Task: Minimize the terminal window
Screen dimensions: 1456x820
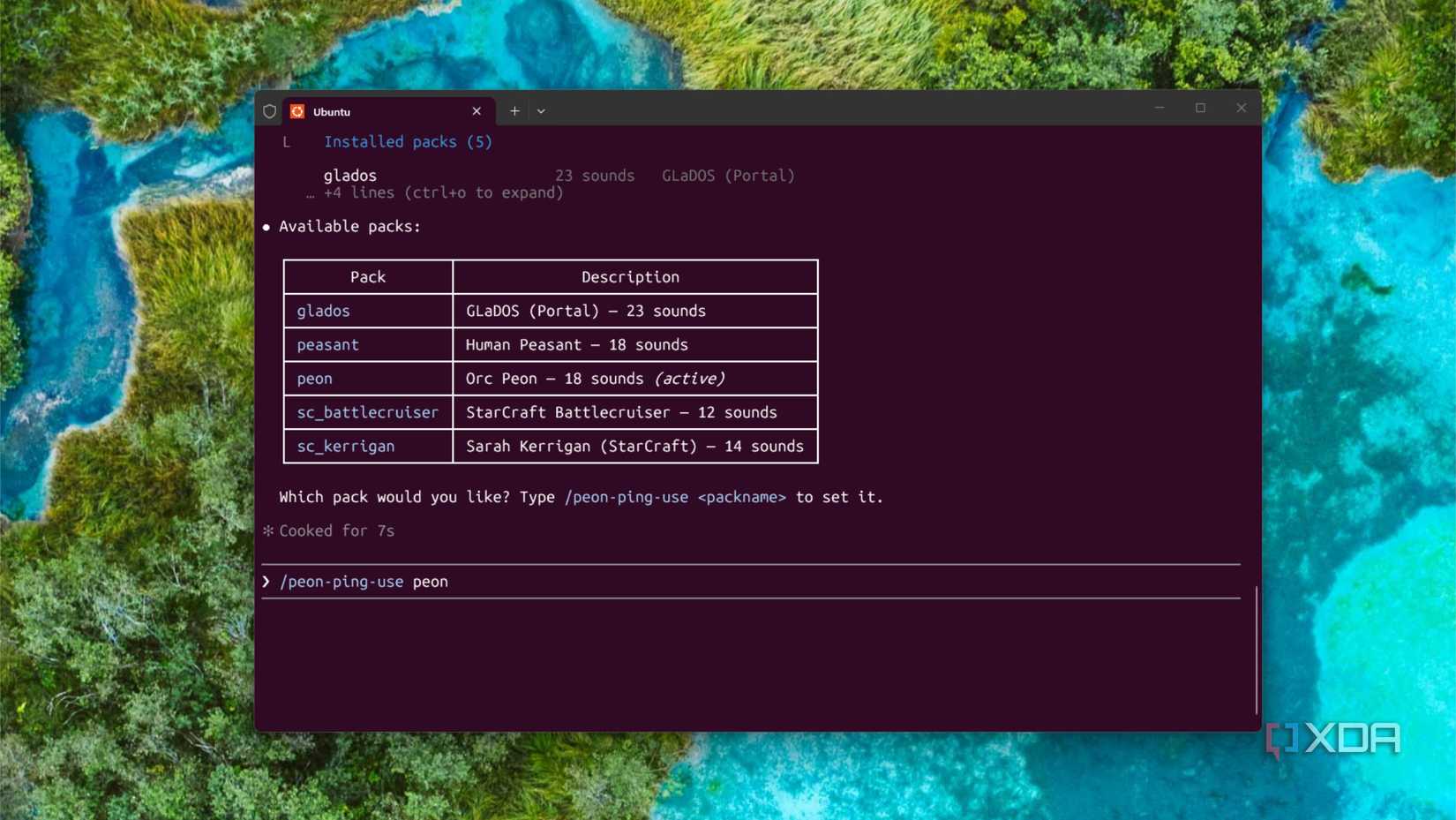Action: pos(1160,108)
